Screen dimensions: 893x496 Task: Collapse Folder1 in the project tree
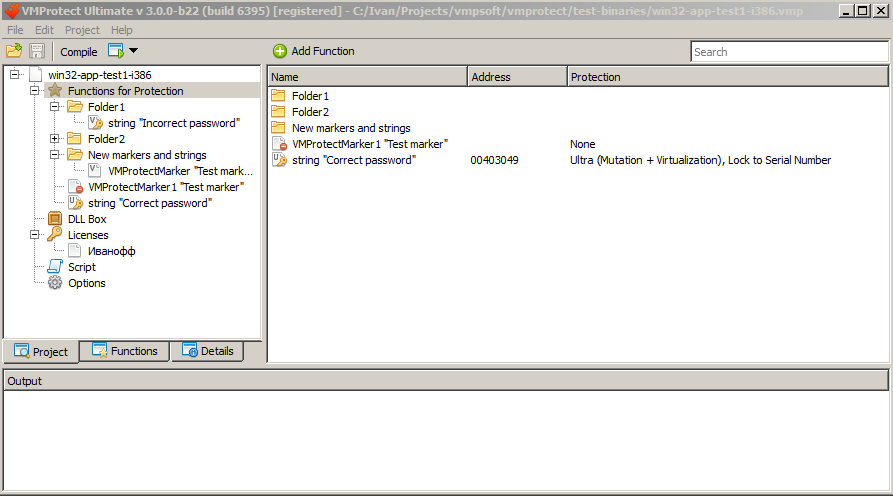point(55,106)
